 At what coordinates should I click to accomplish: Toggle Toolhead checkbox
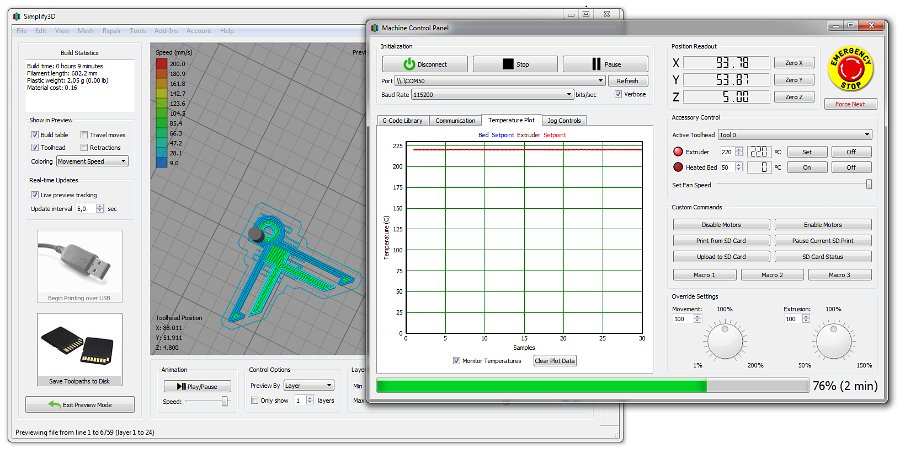point(35,147)
